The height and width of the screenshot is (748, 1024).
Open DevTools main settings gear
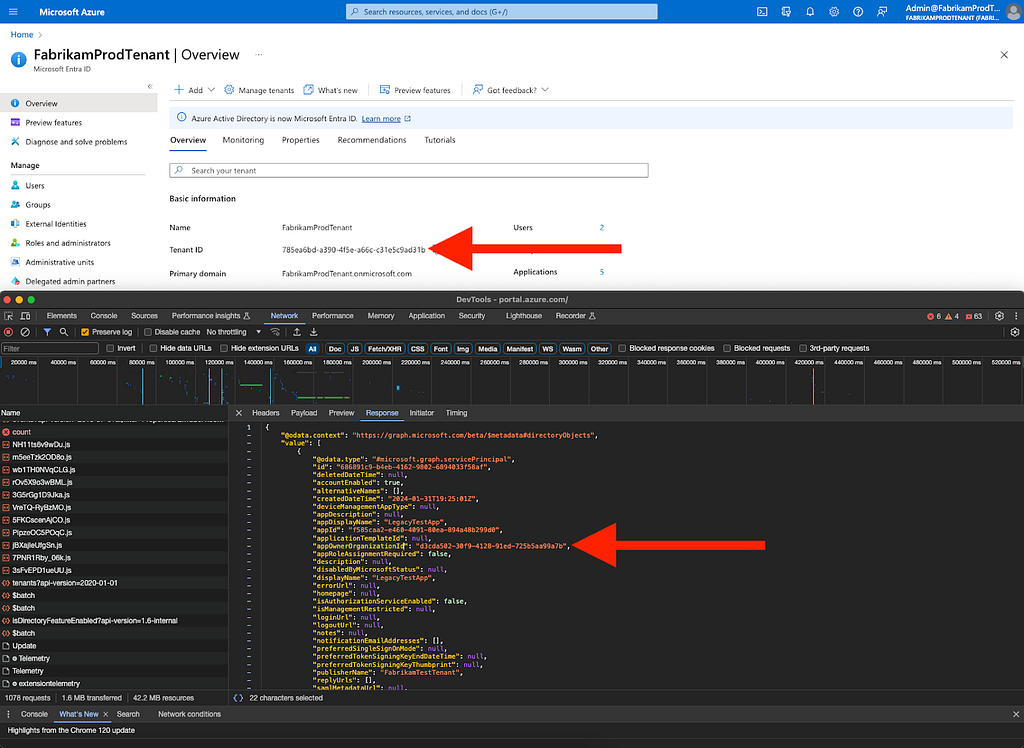(x=999, y=316)
